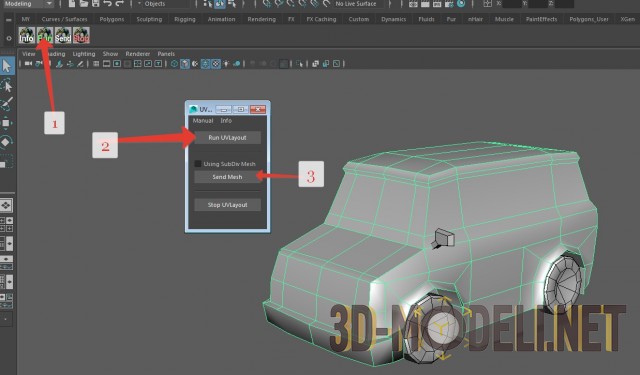The width and height of the screenshot is (640, 375).
Task: Open the Rendering shelf tab
Action: [262, 19]
